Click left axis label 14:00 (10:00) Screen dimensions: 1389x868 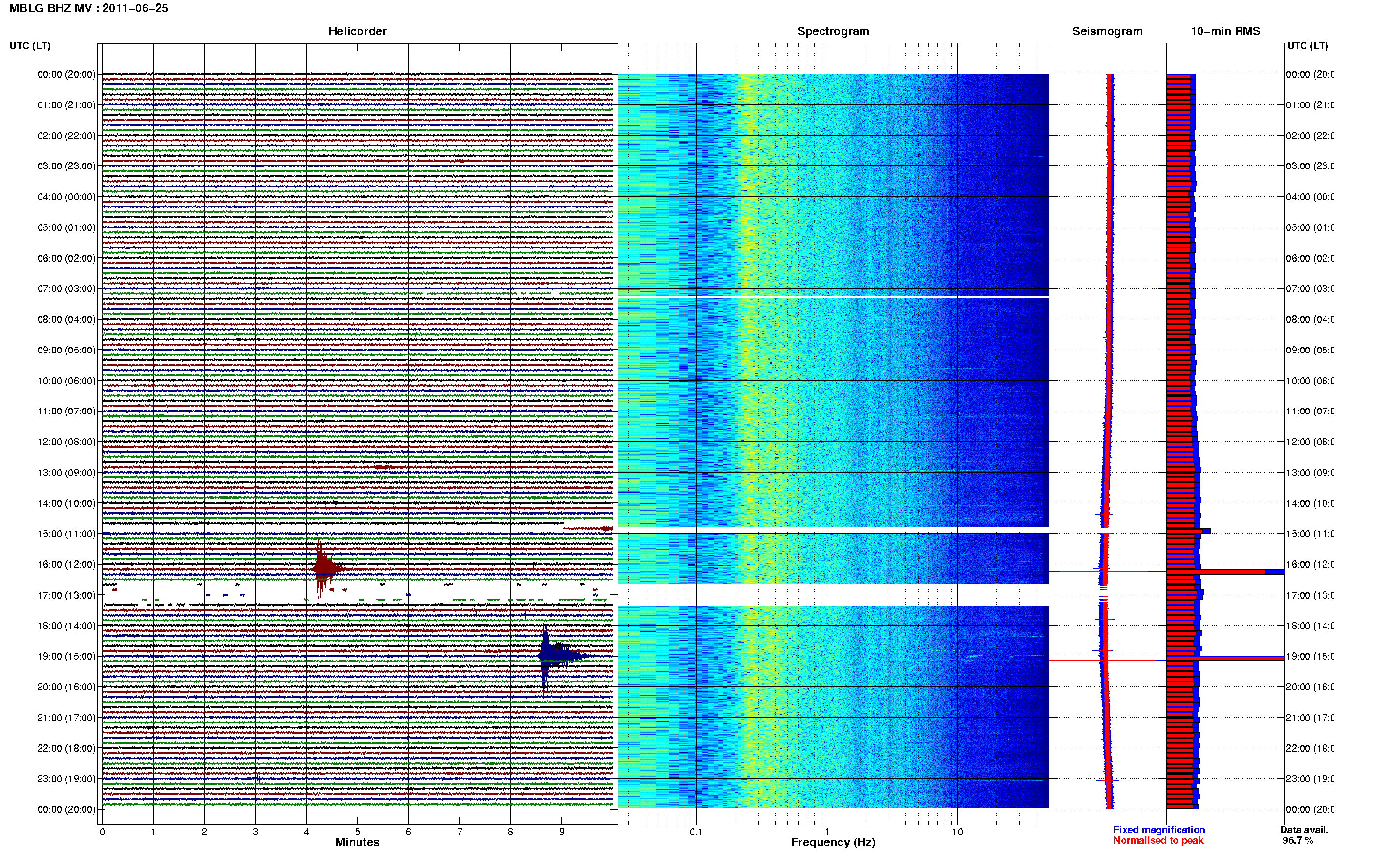[66, 503]
